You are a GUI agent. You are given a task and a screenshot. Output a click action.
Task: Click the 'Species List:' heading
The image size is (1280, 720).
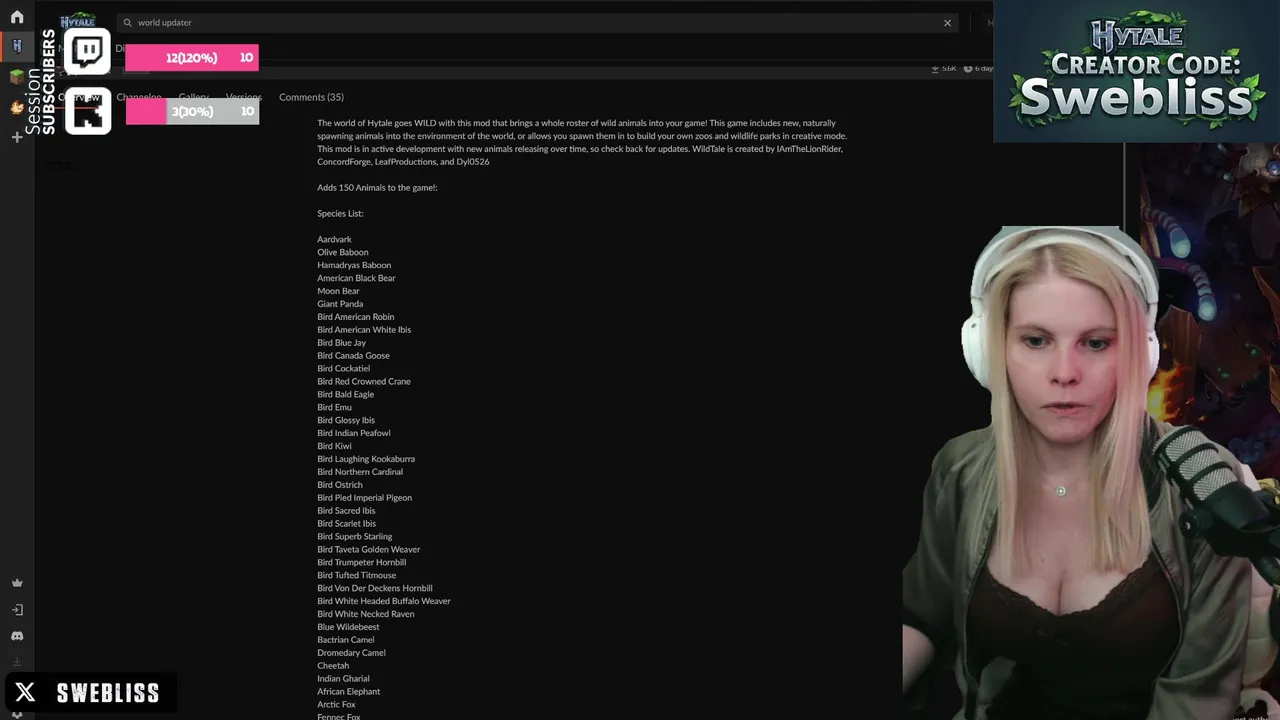point(340,214)
